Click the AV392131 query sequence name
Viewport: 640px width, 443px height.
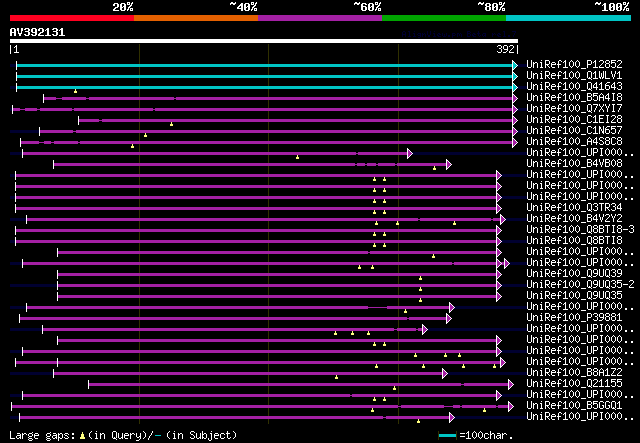coord(37,32)
